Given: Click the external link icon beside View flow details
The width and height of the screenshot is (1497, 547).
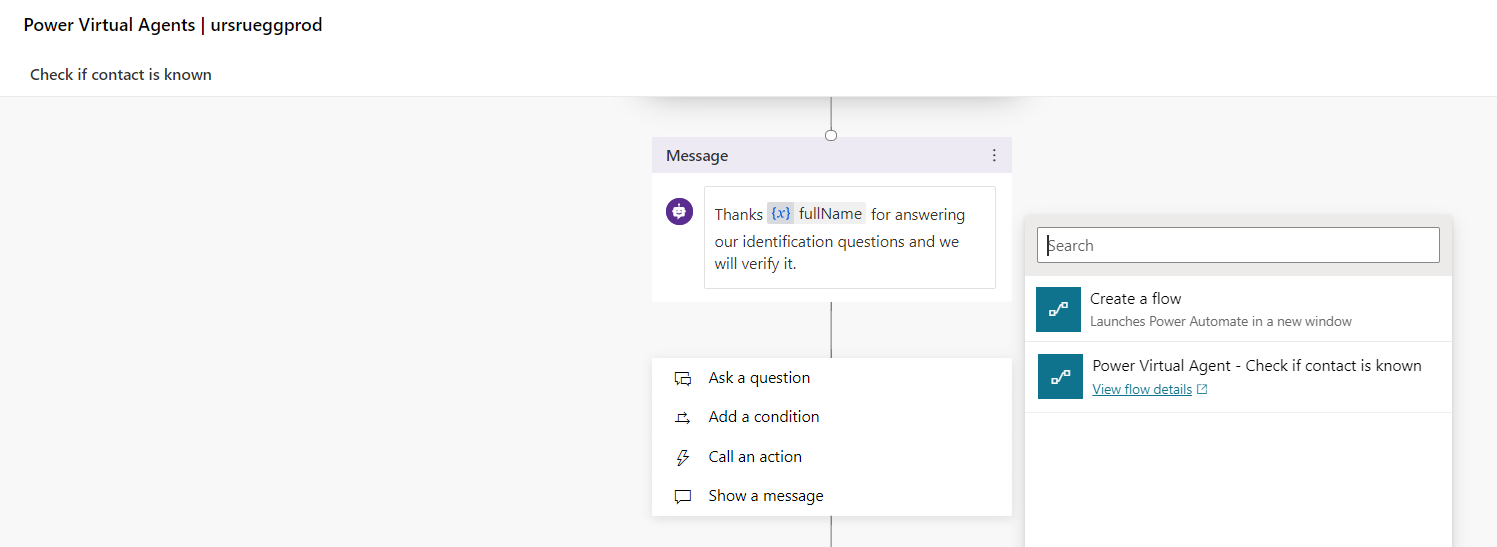Looking at the screenshot, I should pos(1202,390).
